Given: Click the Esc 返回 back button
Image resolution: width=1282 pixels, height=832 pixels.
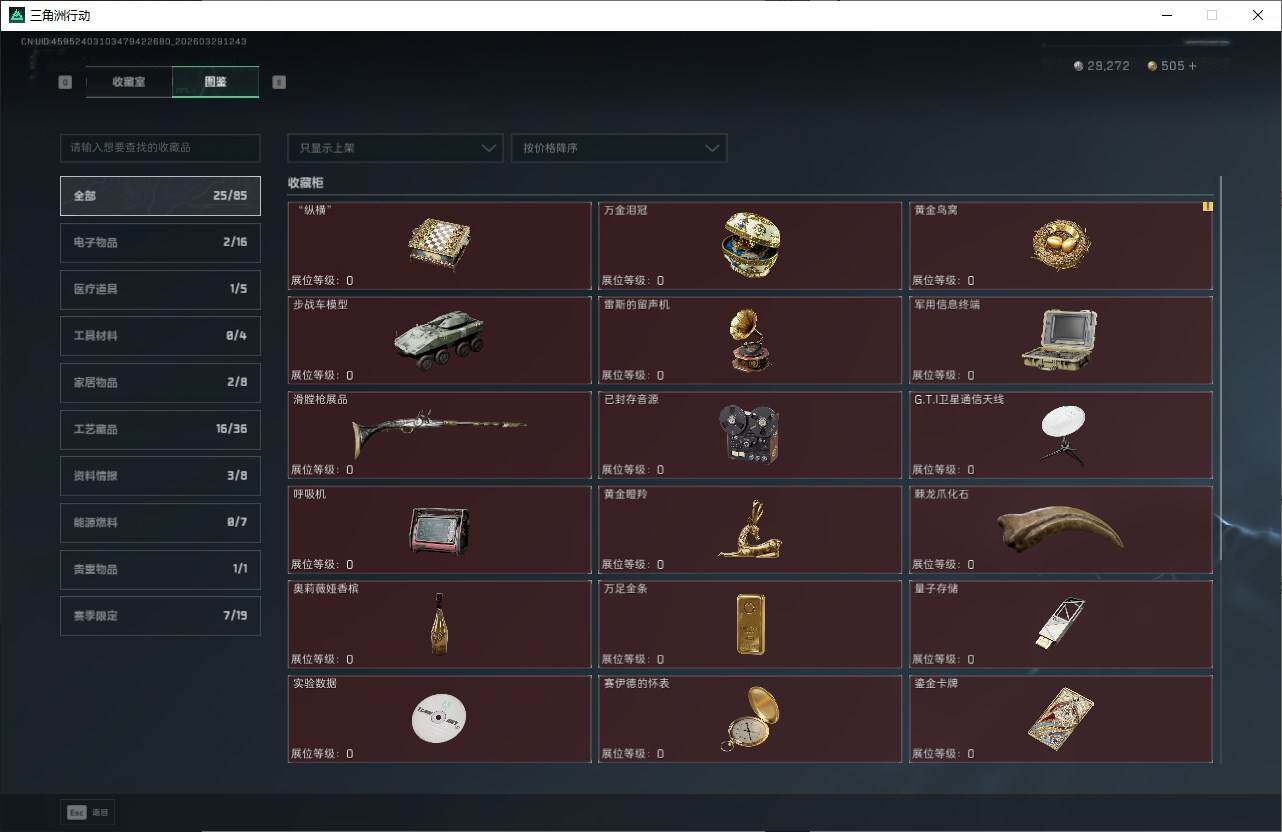Looking at the screenshot, I should tap(88, 812).
